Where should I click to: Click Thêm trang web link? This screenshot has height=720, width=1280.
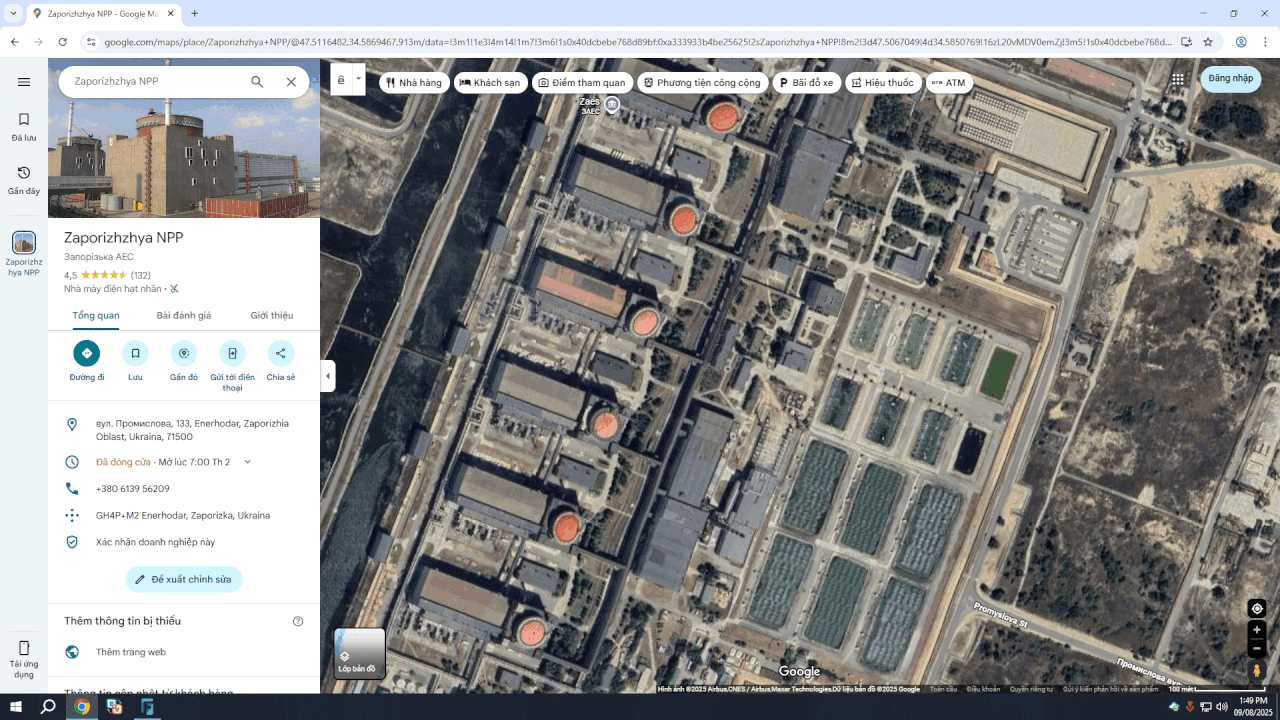(x=131, y=652)
